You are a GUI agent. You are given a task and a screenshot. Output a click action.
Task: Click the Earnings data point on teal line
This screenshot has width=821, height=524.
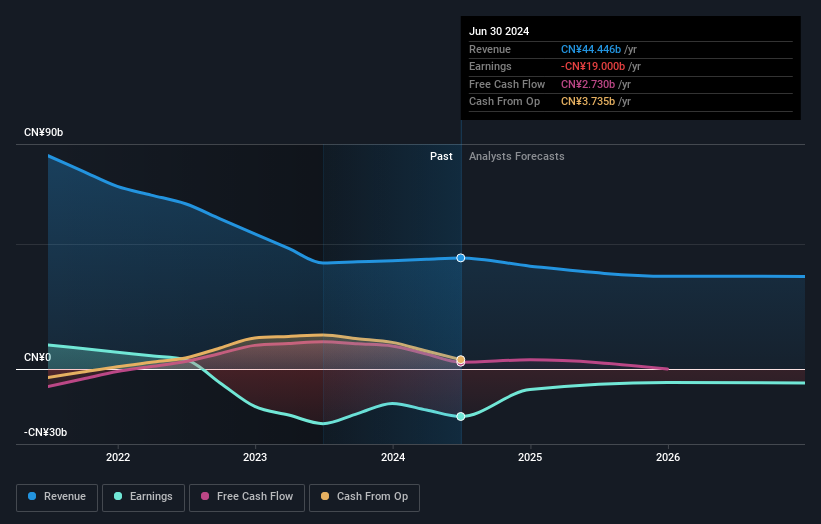460,416
